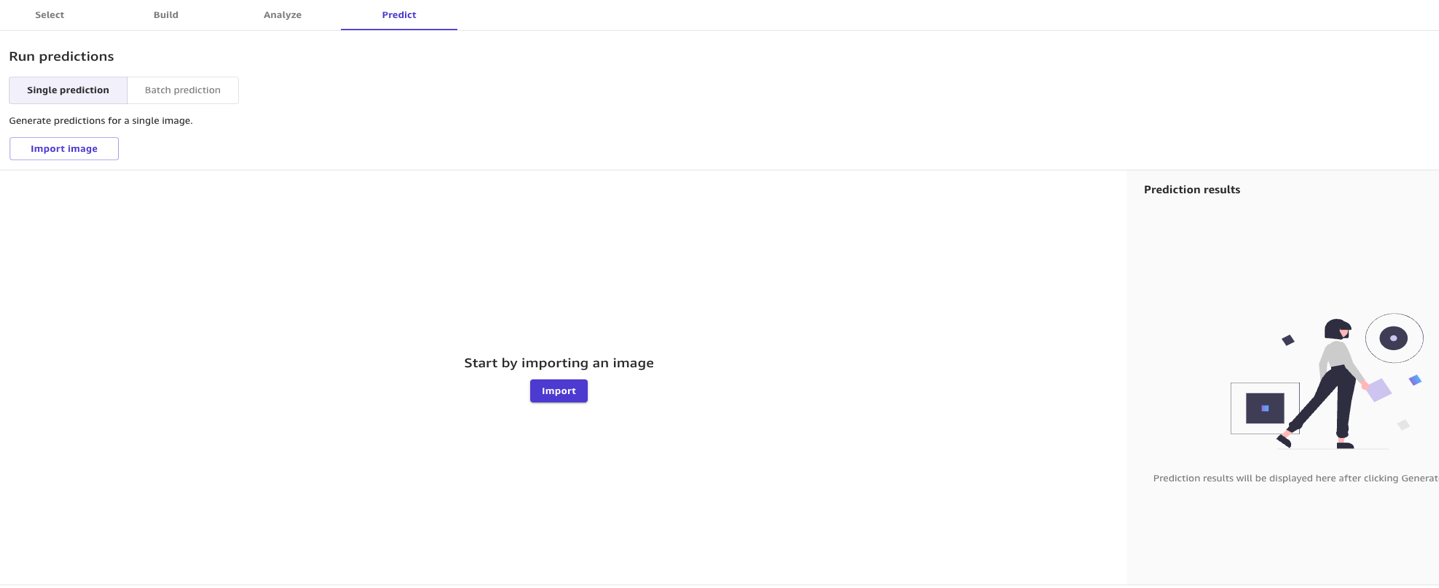Screen dimensions: 1439x588
Task: Click the Single prediction segment label
Action: (x=68, y=90)
